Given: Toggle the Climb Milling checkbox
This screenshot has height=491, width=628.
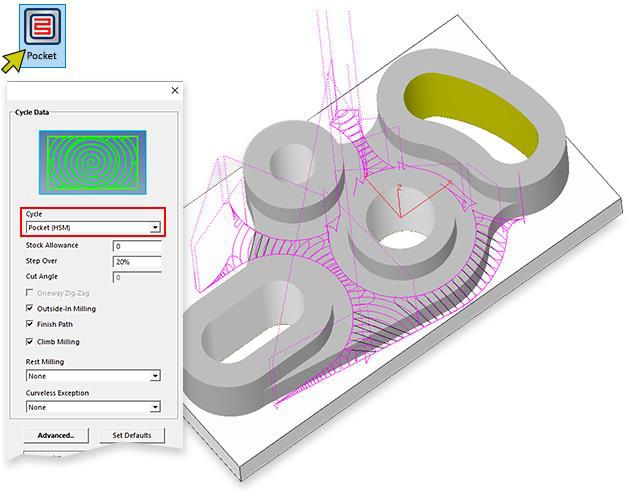Looking at the screenshot, I should 29,342.
